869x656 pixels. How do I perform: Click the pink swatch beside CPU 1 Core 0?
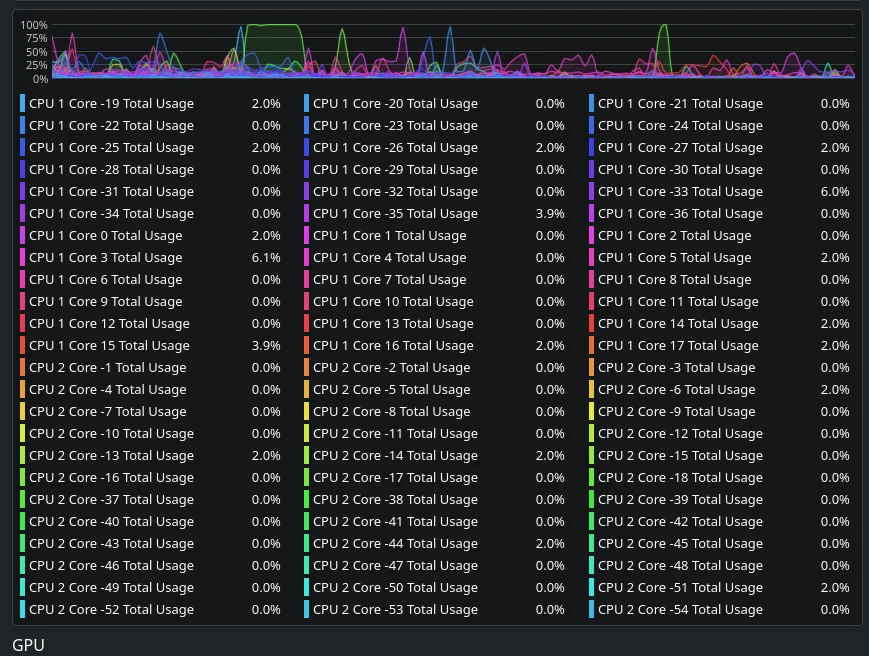click(x=22, y=235)
